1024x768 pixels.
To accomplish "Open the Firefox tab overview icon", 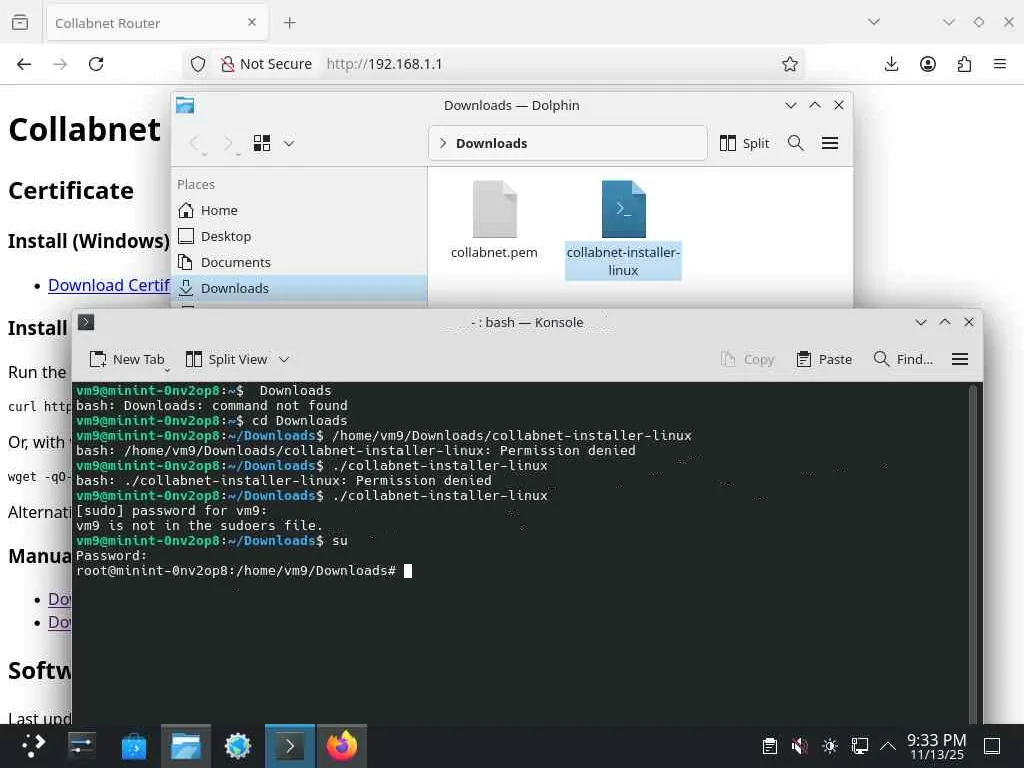I will click(x=20, y=23).
